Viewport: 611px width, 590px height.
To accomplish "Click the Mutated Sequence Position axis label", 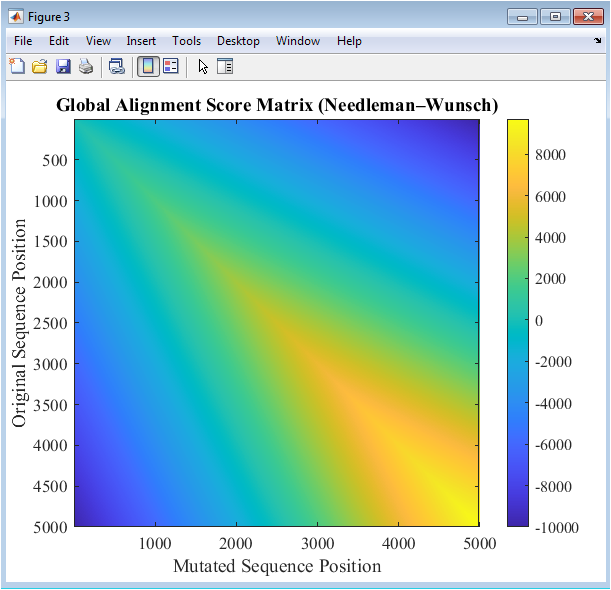I will 277,566.
